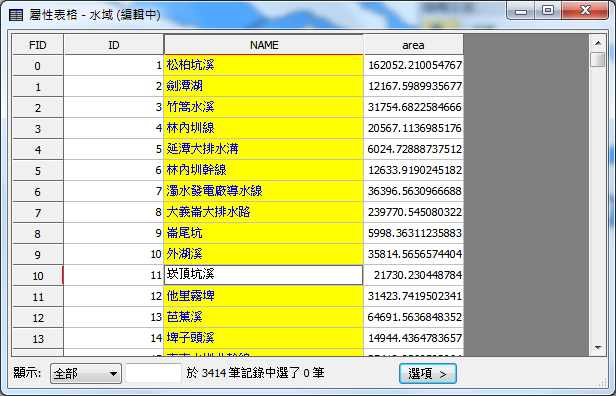Maximize the attribute table window
This screenshot has width=616, height=396.
pos(548,11)
